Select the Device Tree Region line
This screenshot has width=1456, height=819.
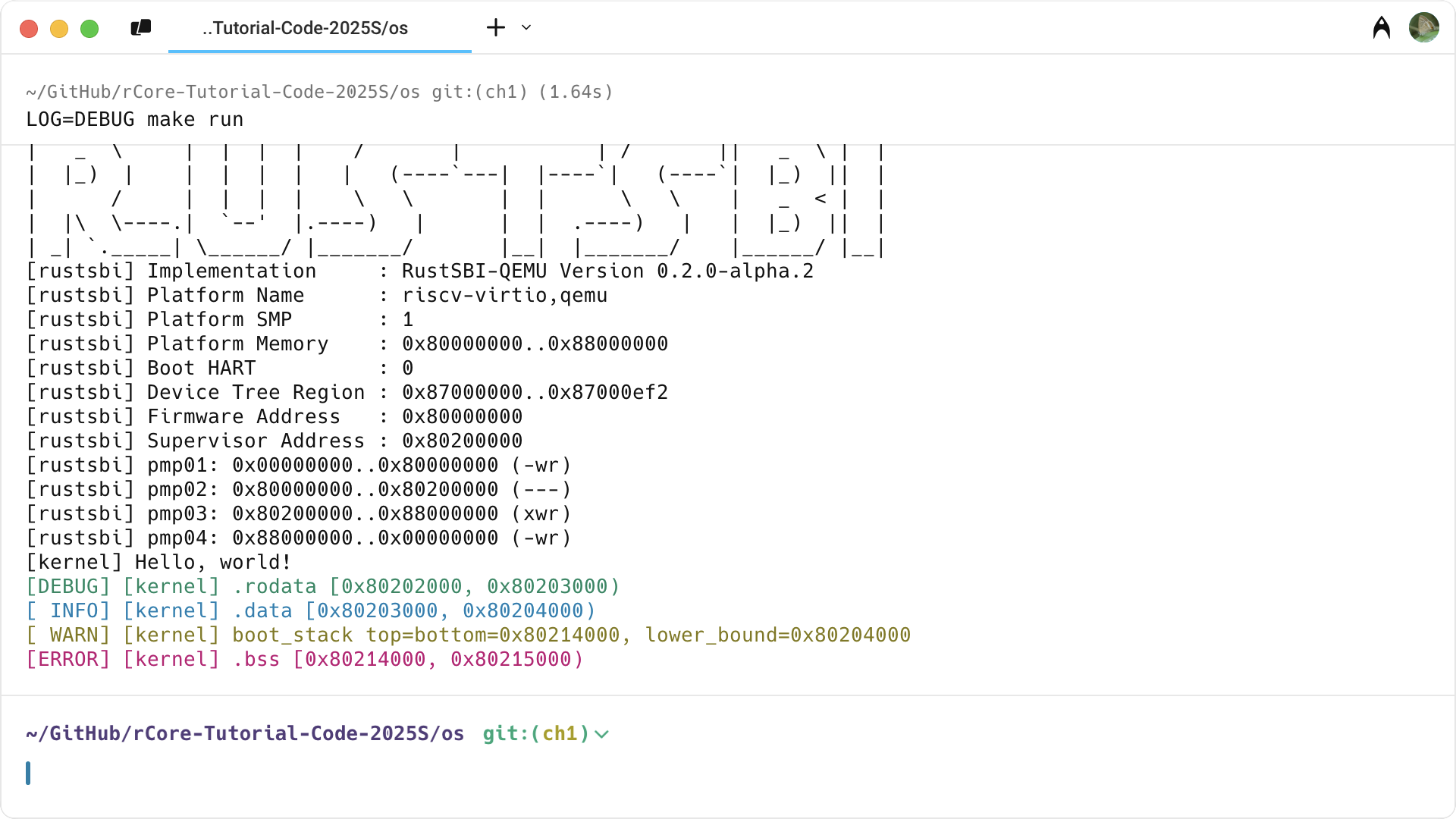click(x=347, y=392)
